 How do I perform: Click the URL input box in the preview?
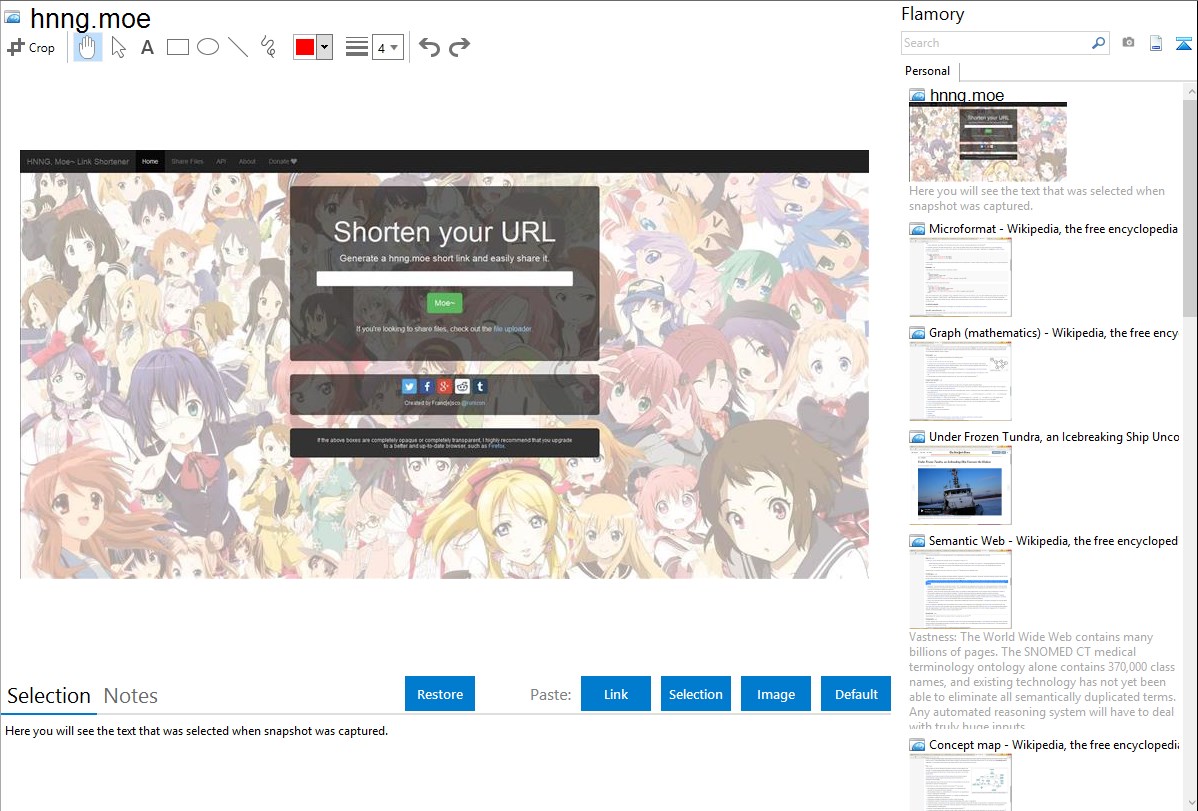(x=444, y=279)
